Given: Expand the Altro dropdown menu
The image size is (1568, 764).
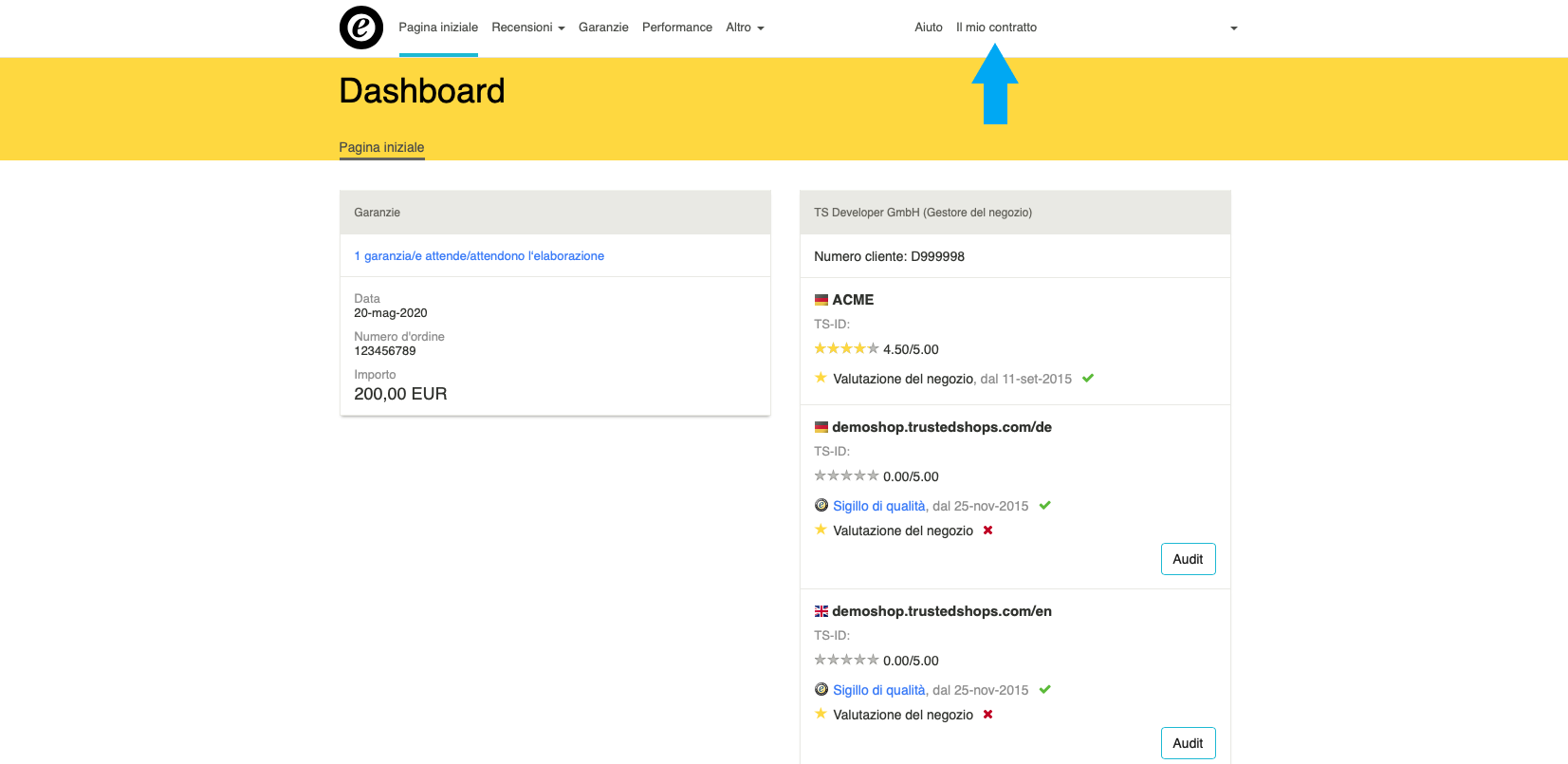Looking at the screenshot, I should click(x=745, y=28).
